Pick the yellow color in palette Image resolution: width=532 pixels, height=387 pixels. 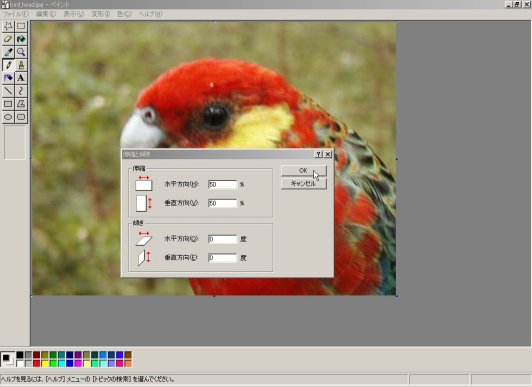(x=45, y=364)
